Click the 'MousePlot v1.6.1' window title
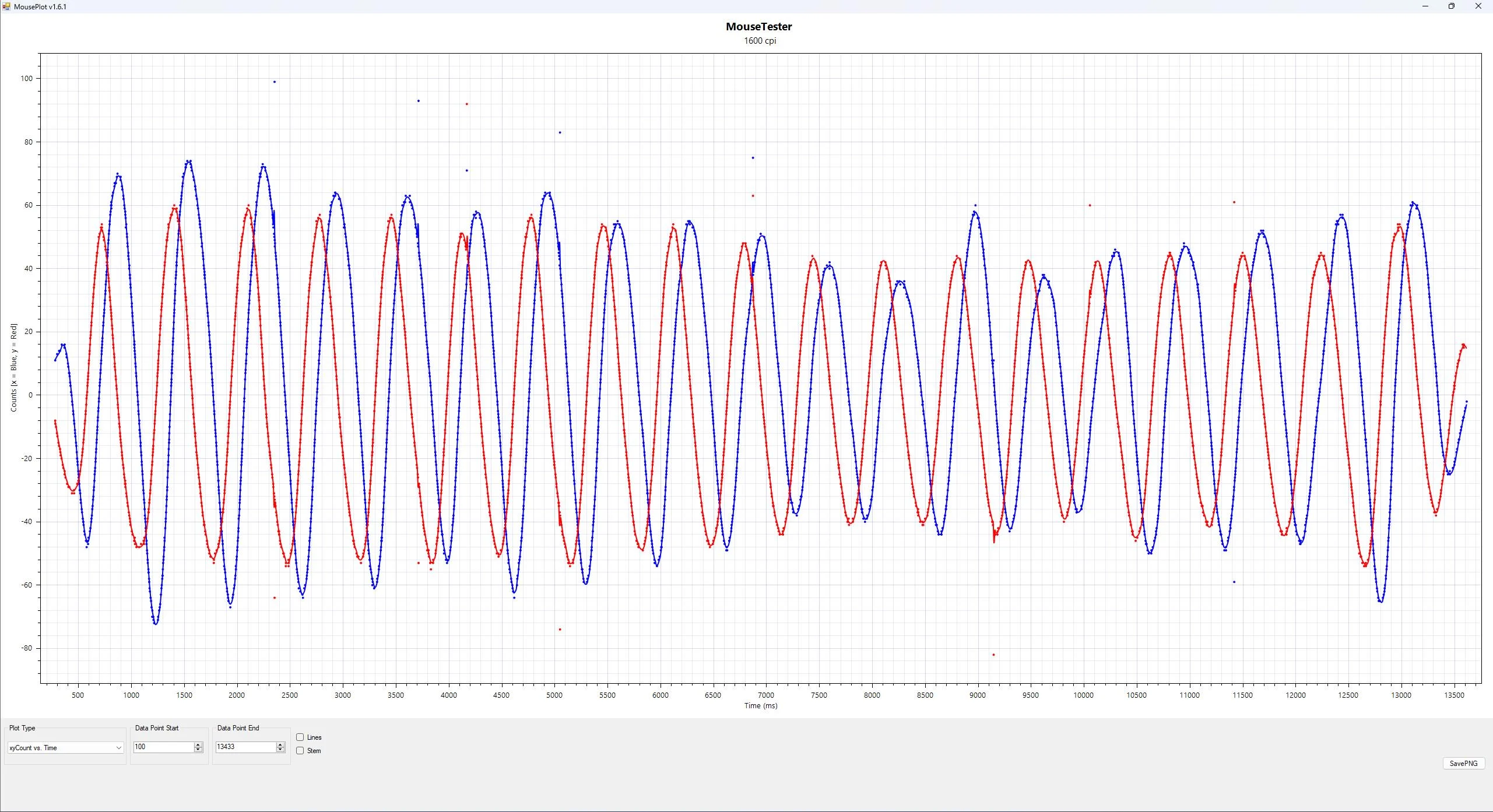The height and width of the screenshot is (812, 1493). 40,6
